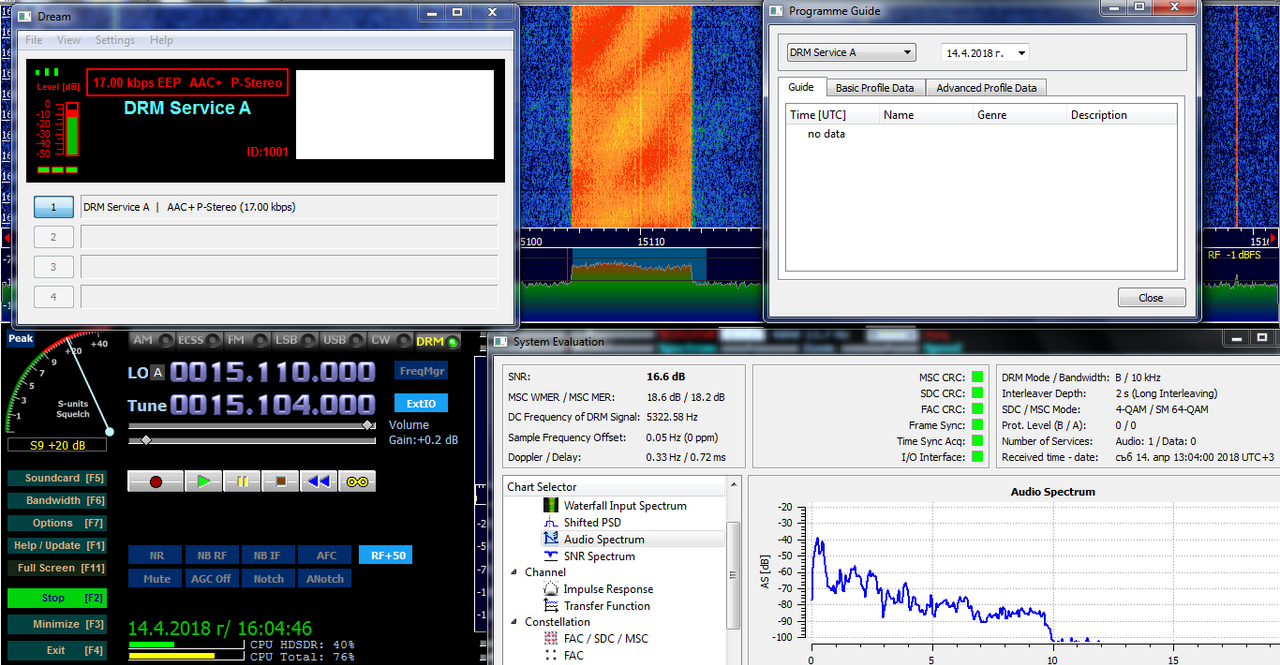The width and height of the screenshot is (1280, 665).
Task: Click the FAC CRC green indicator
Action: click(x=977, y=409)
